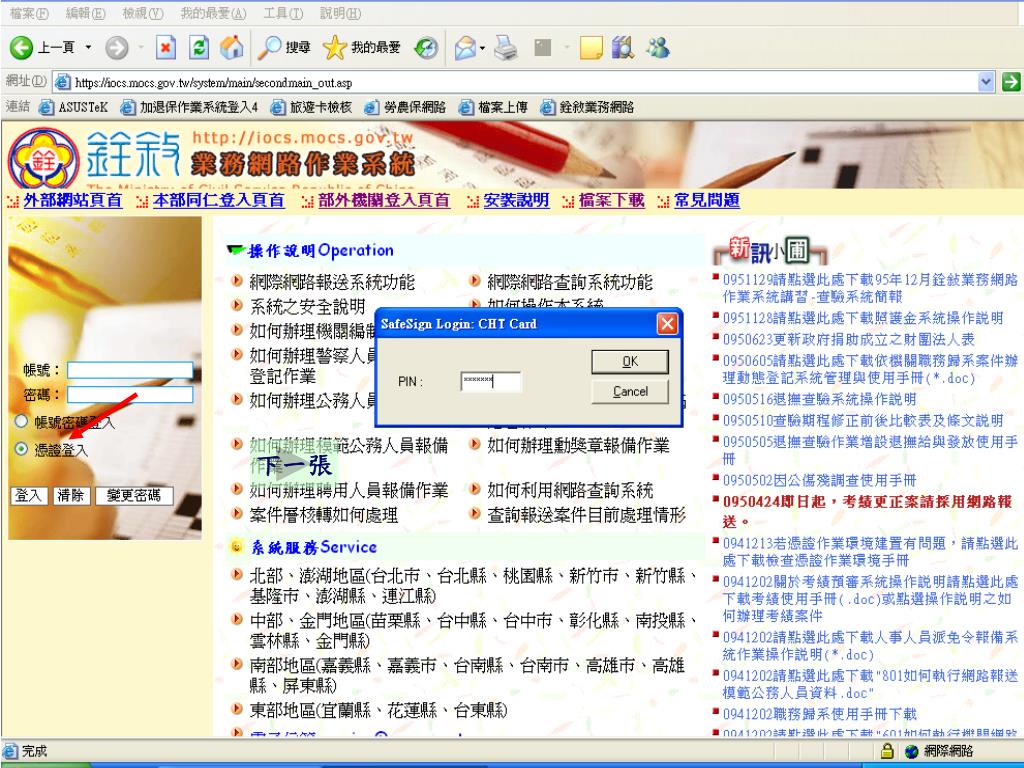The image size is (1024, 768).
Task: Confirm PIN with the OK button
Action: (x=630, y=362)
